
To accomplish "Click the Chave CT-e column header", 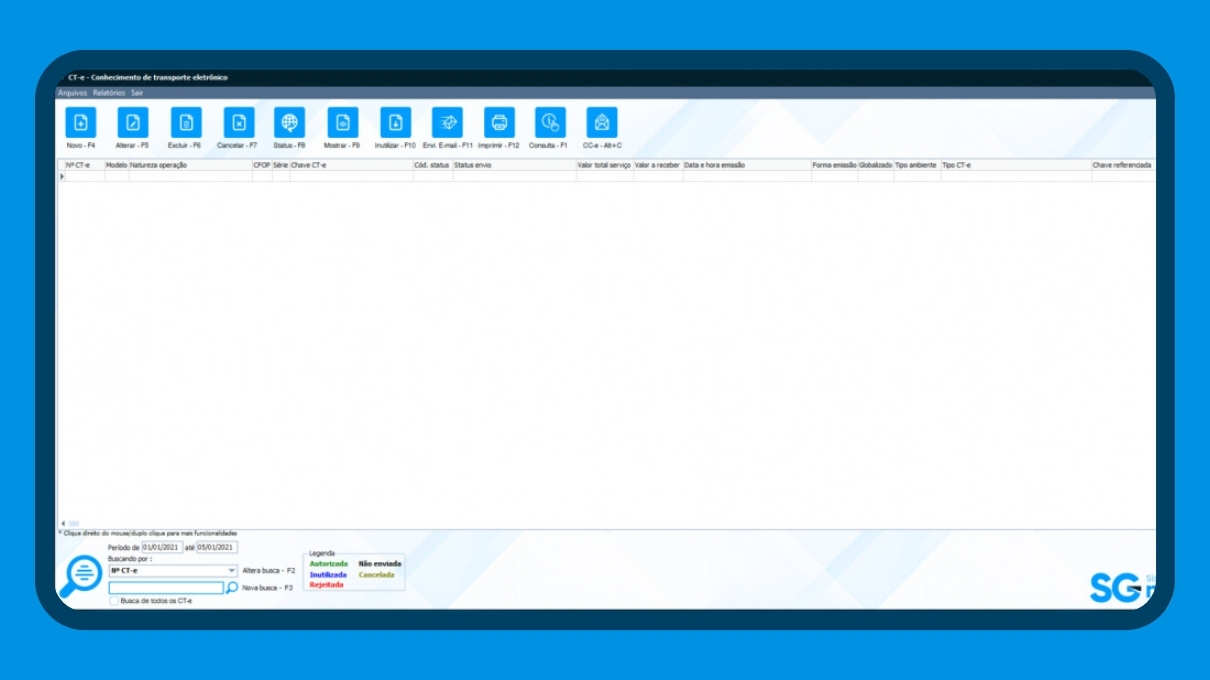I will (351, 165).
